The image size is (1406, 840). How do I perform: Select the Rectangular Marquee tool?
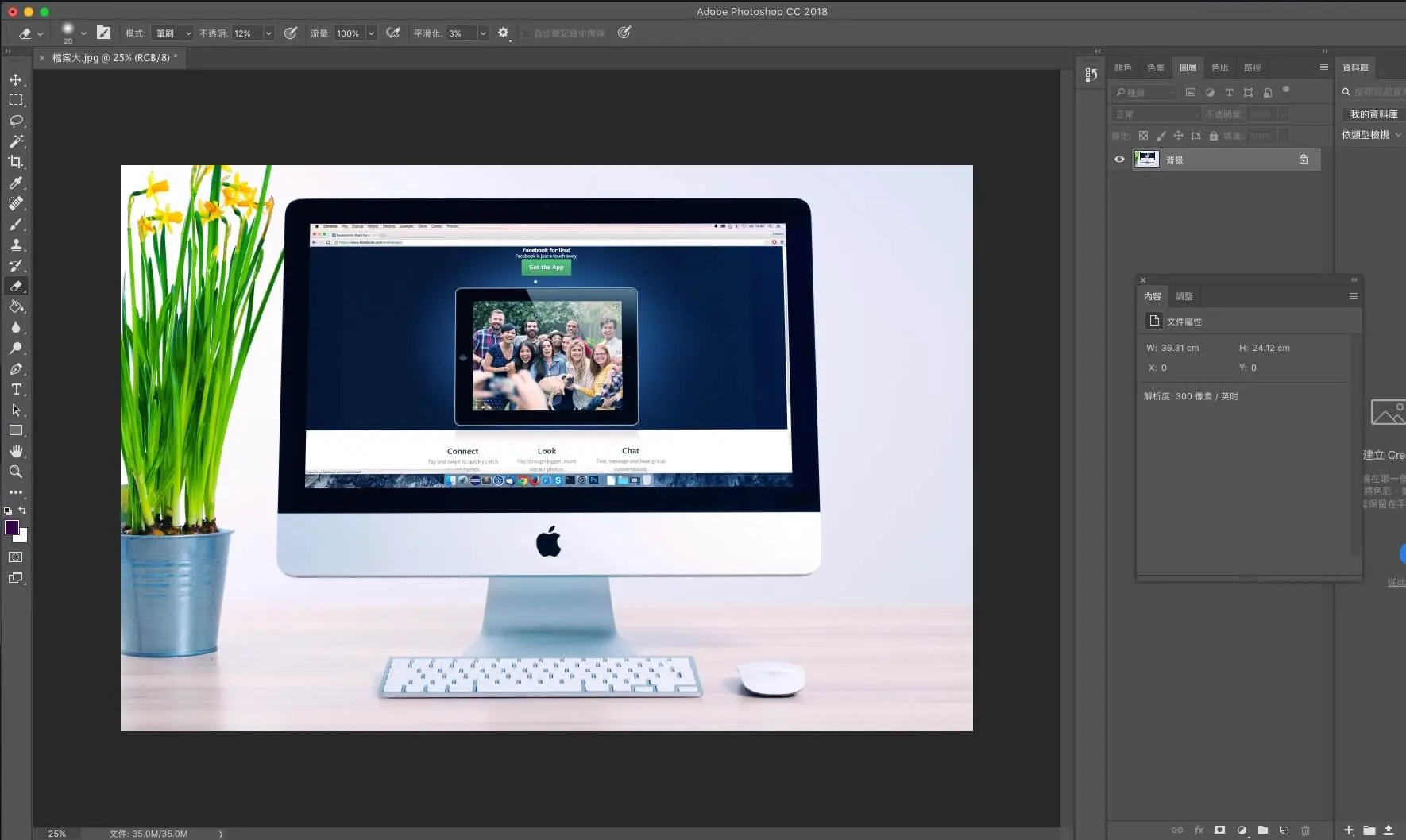click(16, 100)
